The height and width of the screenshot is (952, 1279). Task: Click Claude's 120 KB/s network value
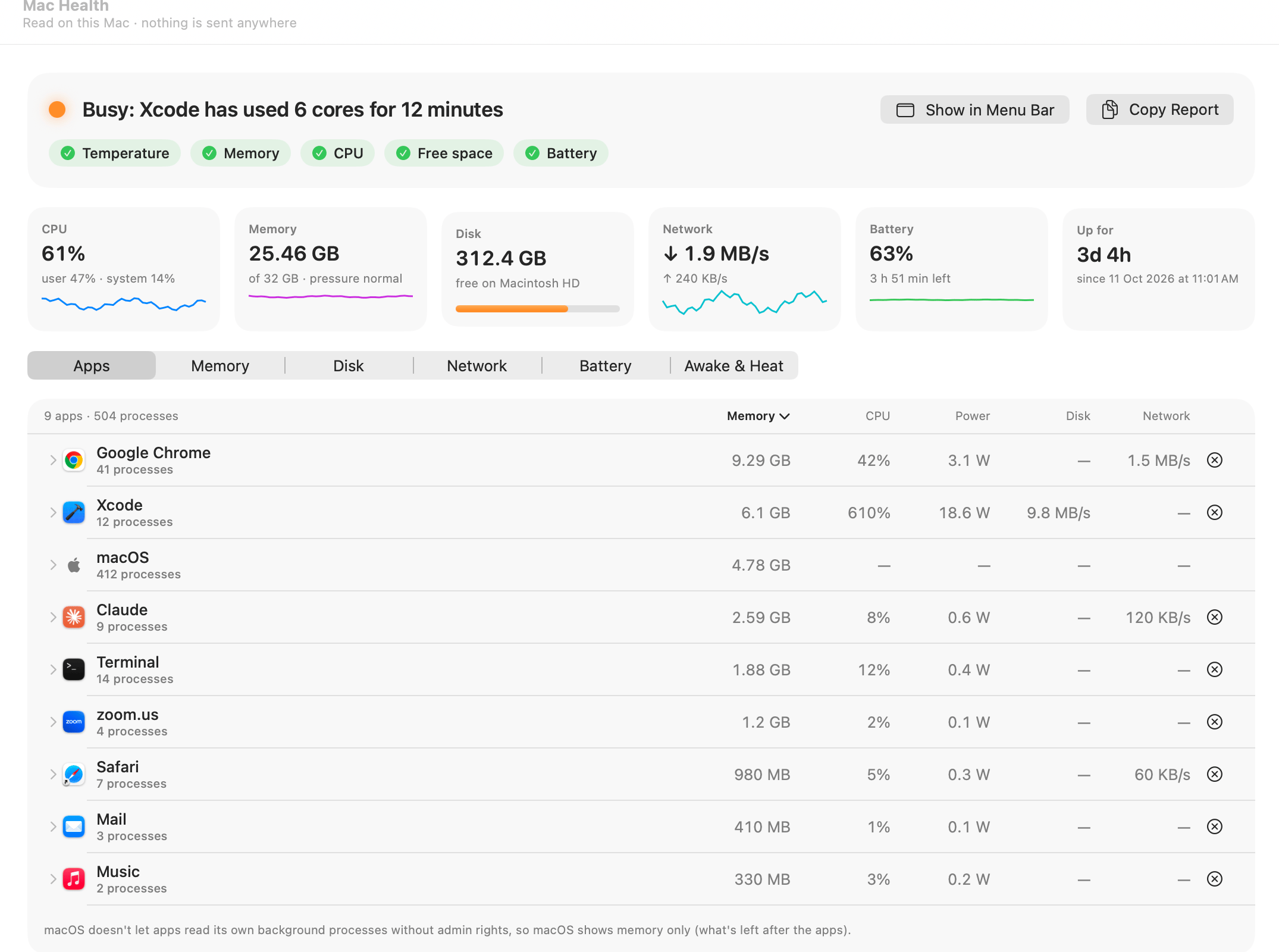pyautogui.click(x=1158, y=618)
